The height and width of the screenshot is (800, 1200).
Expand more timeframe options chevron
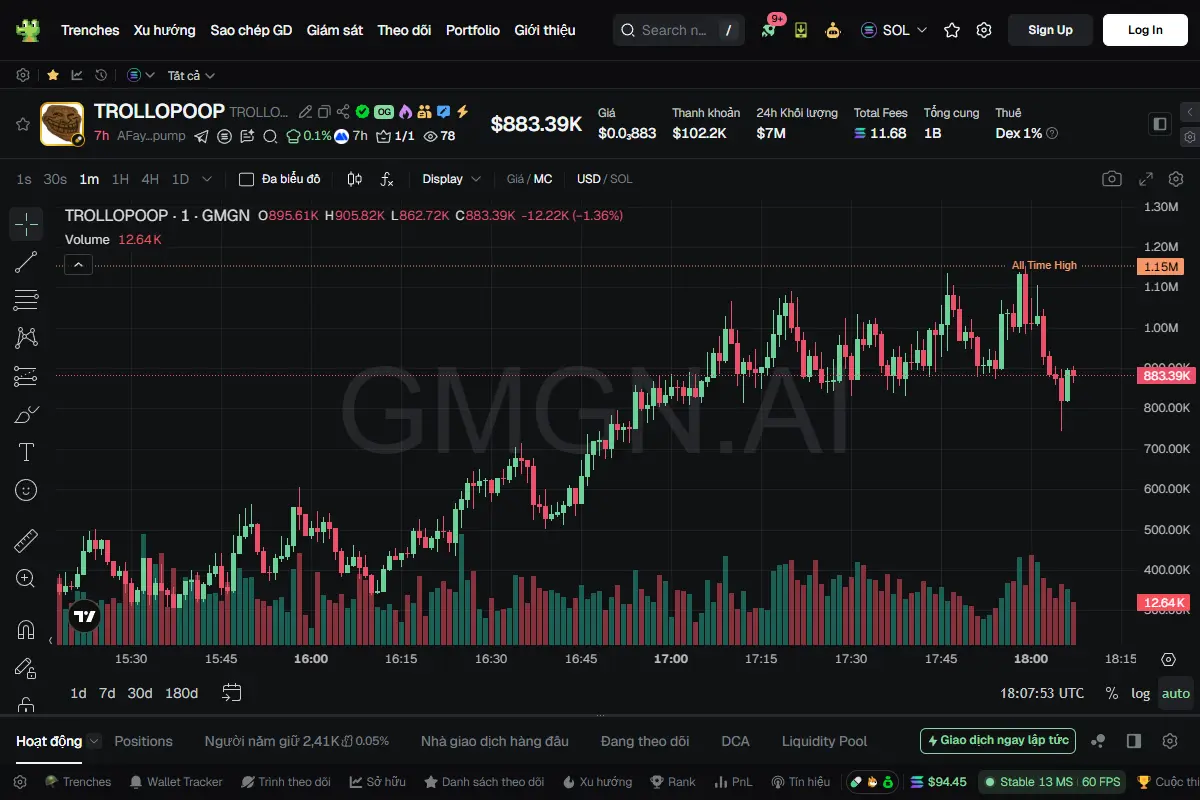[x=207, y=179]
